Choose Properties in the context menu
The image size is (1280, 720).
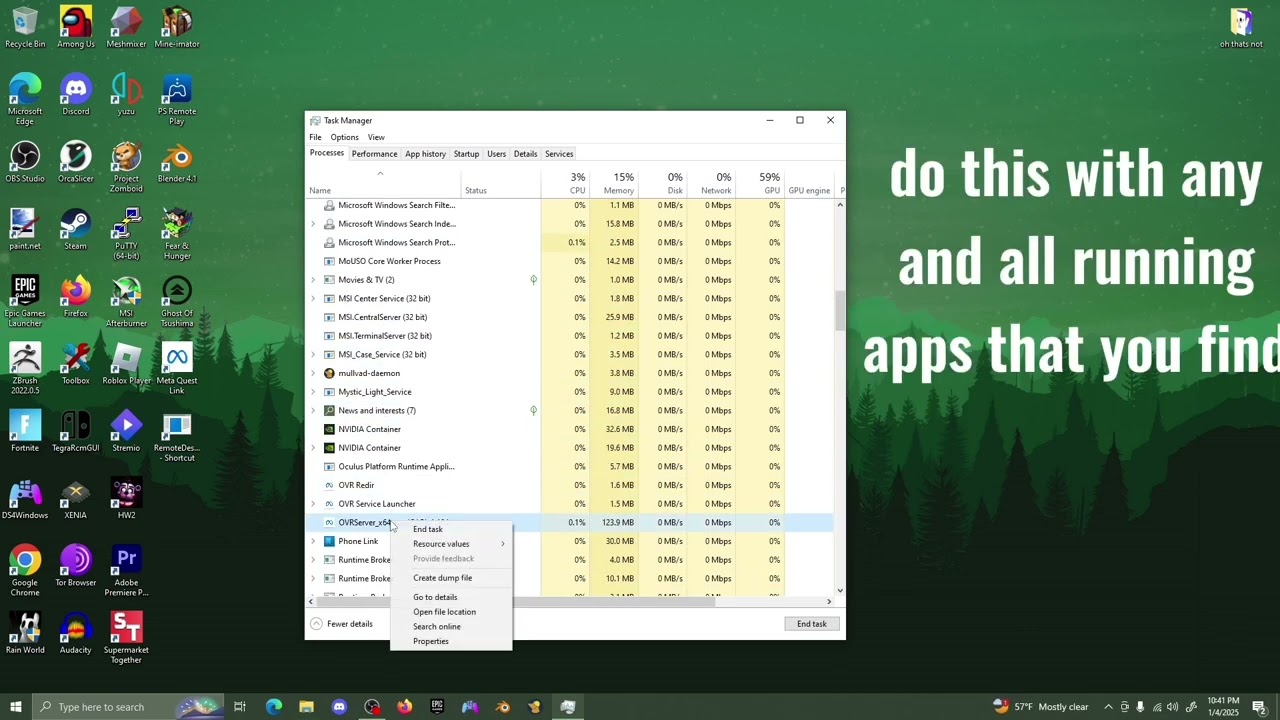tap(451, 641)
